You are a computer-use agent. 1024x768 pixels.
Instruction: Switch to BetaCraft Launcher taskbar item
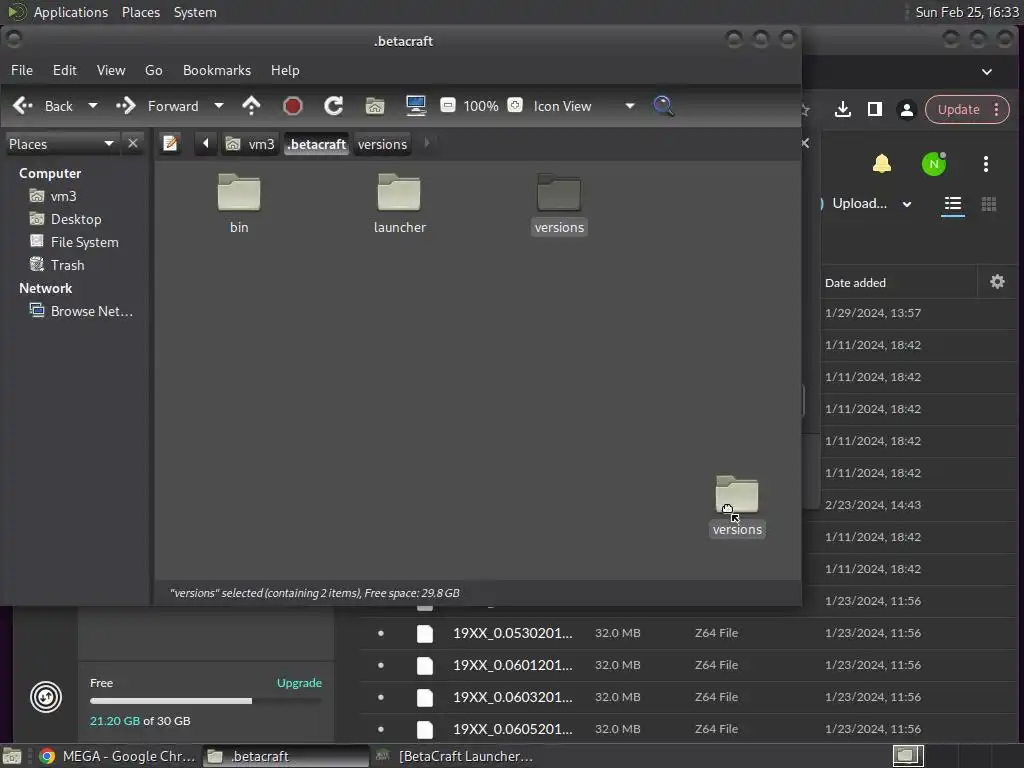(x=454, y=756)
